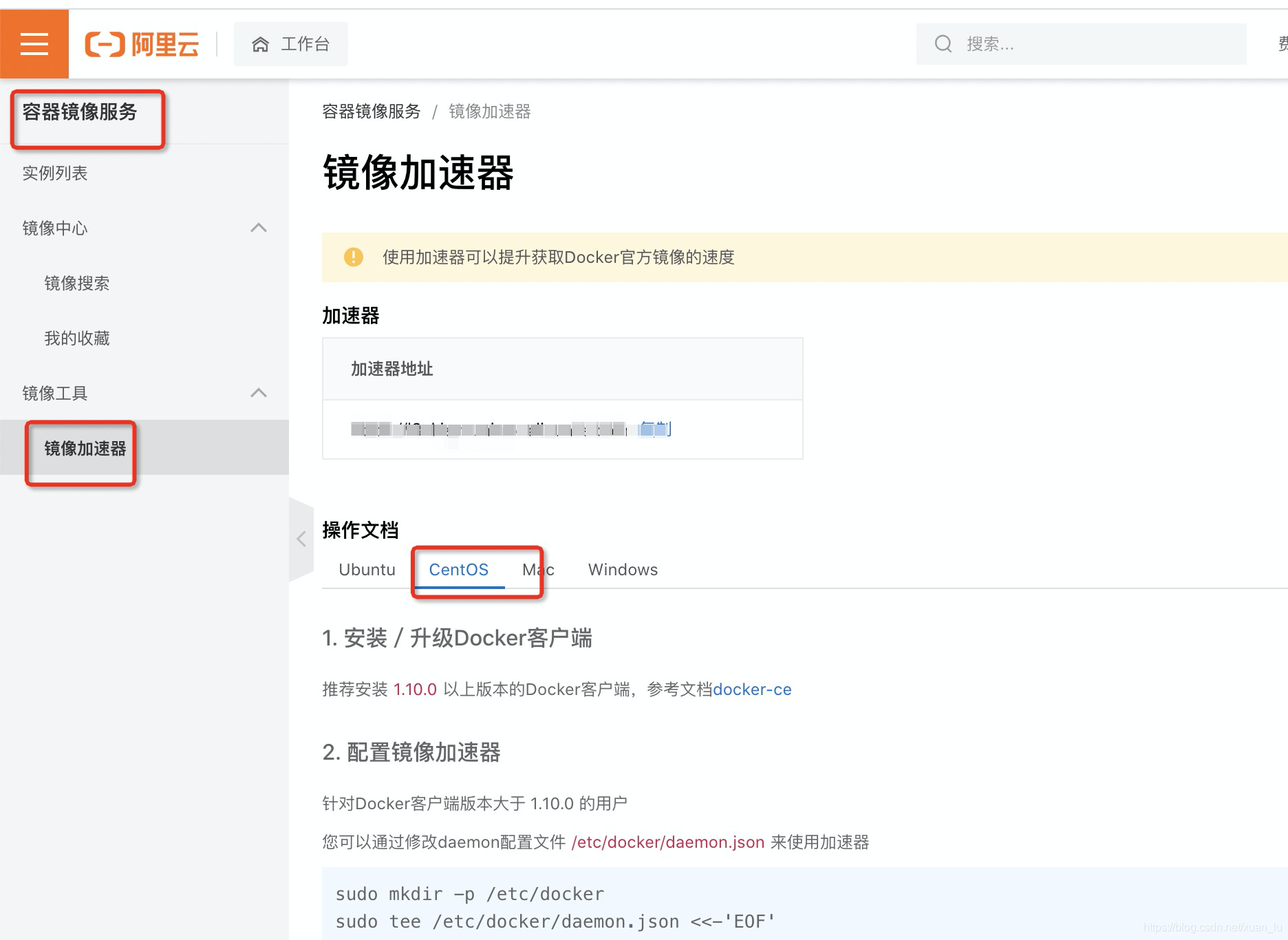Click the 1.10.0 version text in red

tap(415, 690)
